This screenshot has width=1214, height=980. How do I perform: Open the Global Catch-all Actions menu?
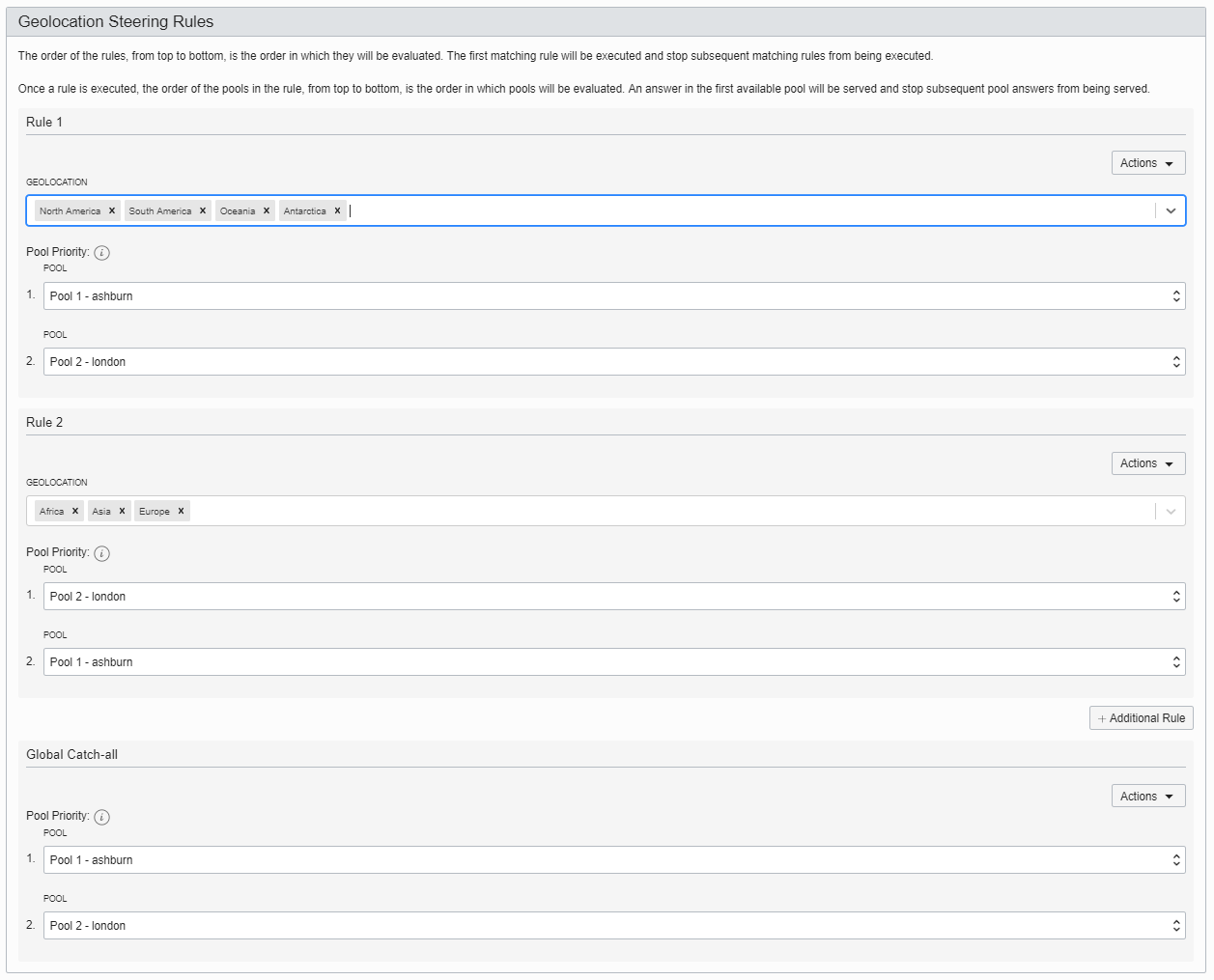pyautogui.click(x=1147, y=797)
